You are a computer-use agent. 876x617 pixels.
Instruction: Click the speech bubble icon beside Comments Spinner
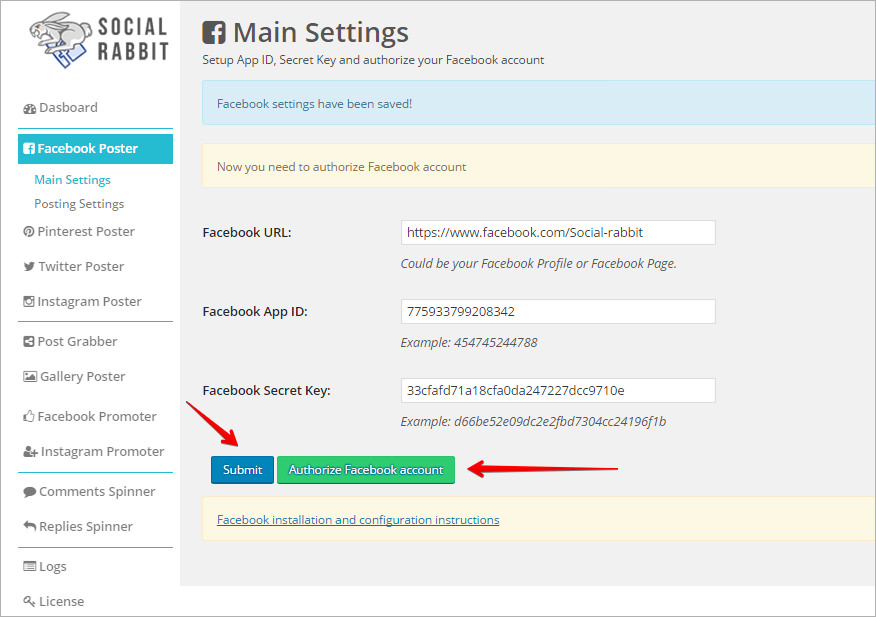pos(30,492)
